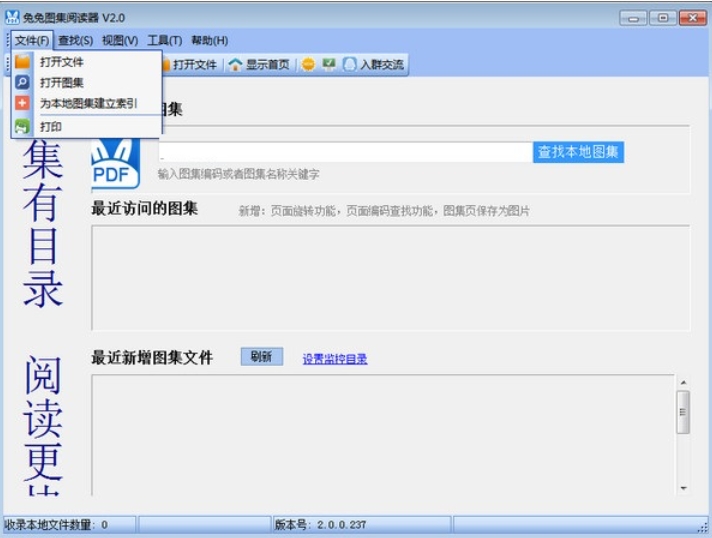Click the scrollbar down arrow of new files list
The image size is (712, 538).
pyautogui.click(x=683, y=488)
